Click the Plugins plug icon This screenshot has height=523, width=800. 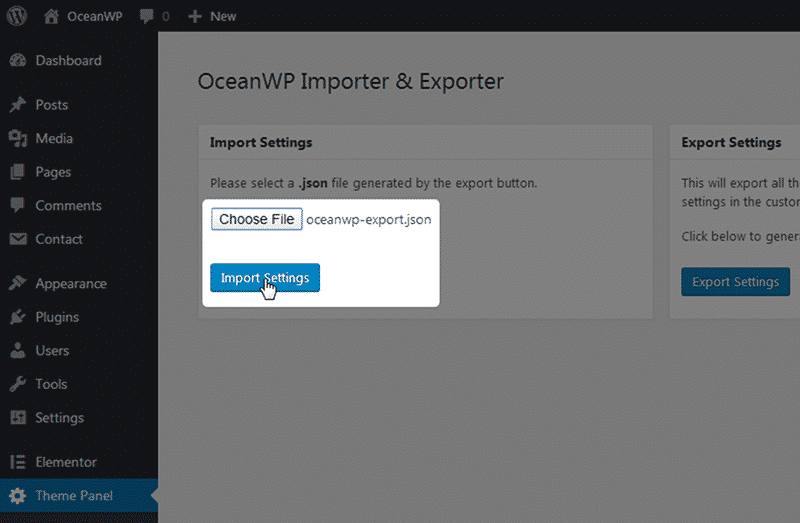pos(18,317)
